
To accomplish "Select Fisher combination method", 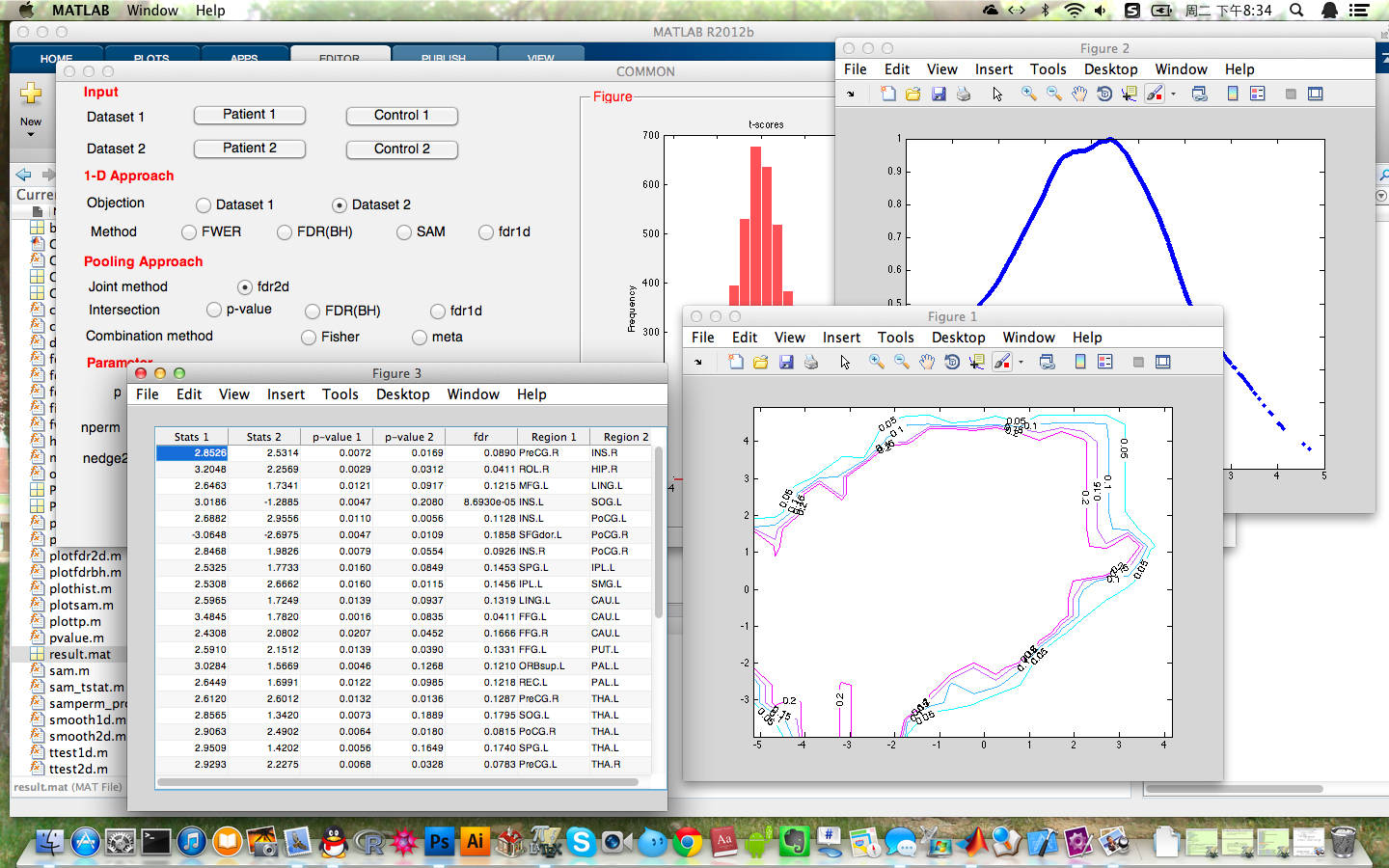I will [309, 338].
